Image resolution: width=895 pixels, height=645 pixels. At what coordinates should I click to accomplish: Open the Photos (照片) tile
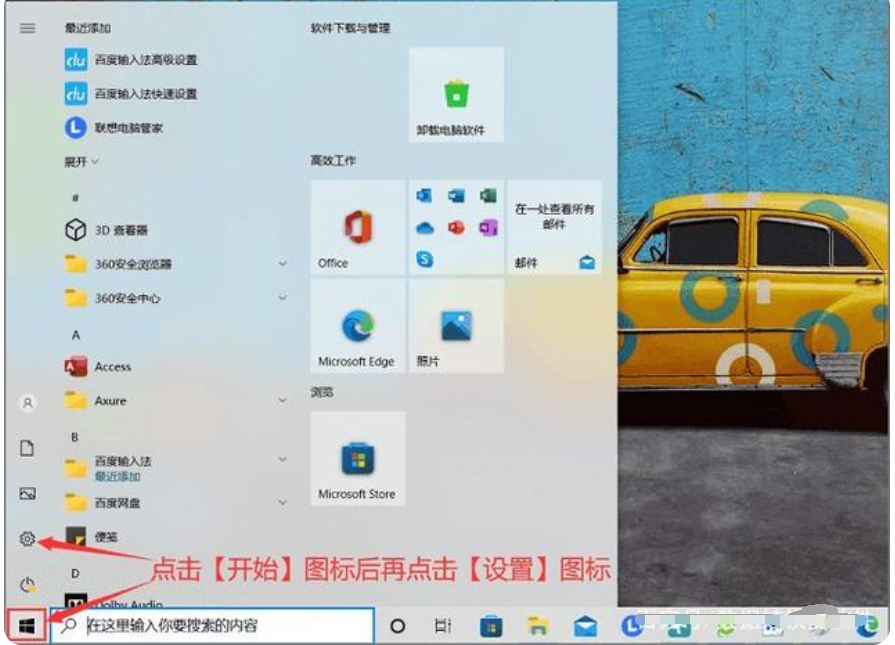pyautogui.click(x=456, y=327)
